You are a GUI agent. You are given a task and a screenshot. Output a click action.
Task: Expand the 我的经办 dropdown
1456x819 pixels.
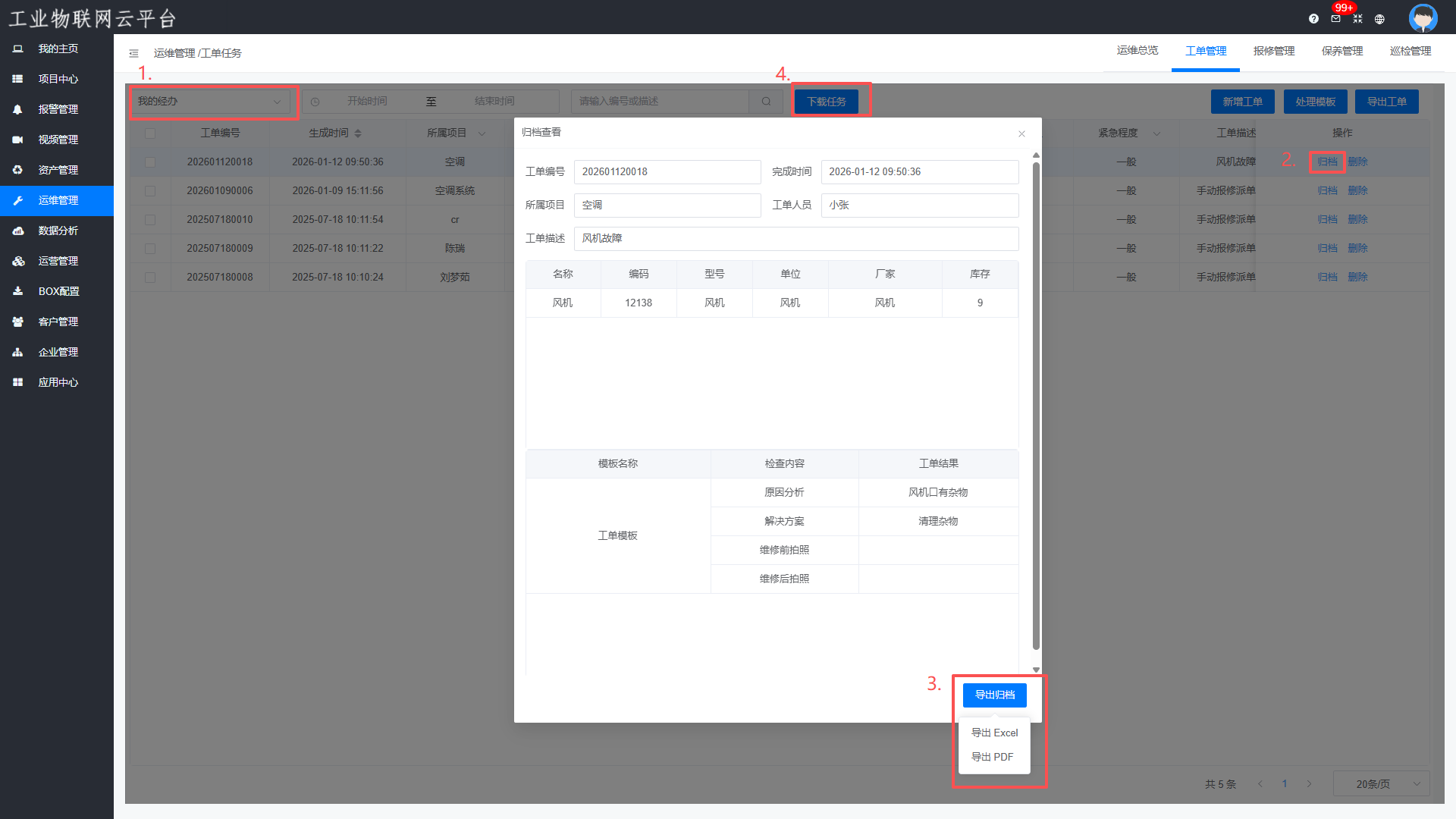210,102
